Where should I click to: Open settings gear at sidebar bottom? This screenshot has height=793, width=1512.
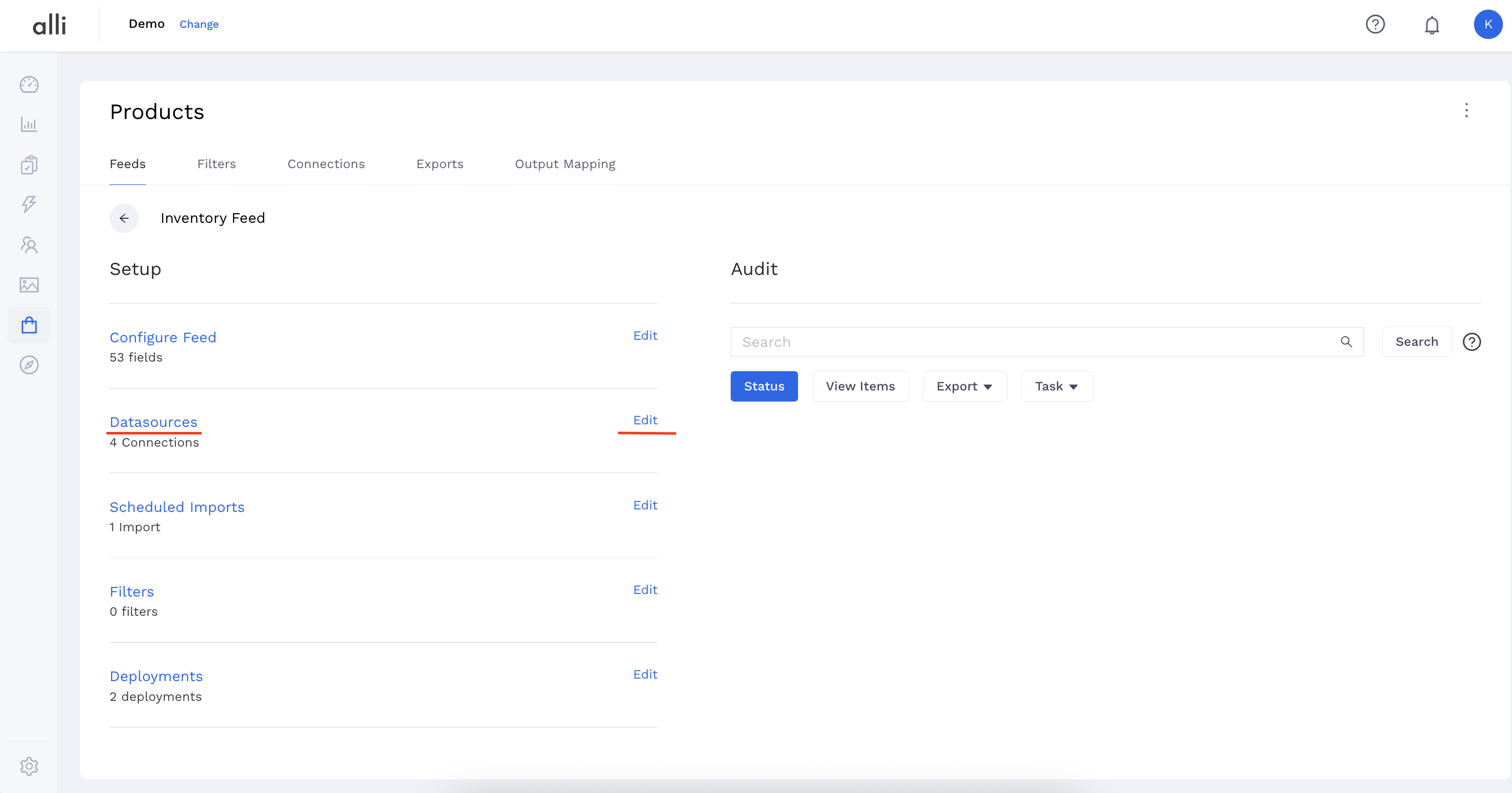coord(29,766)
